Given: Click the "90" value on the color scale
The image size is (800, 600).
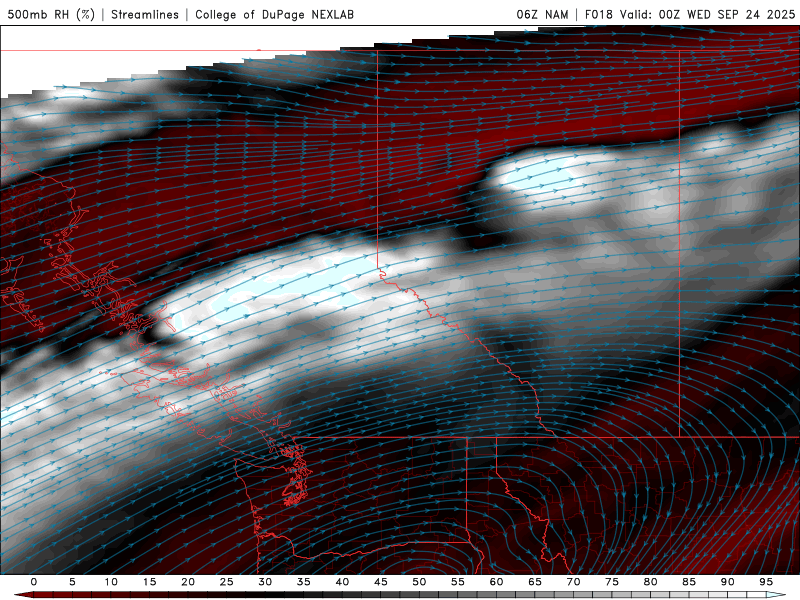Looking at the screenshot, I should pyautogui.click(x=727, y=582).
